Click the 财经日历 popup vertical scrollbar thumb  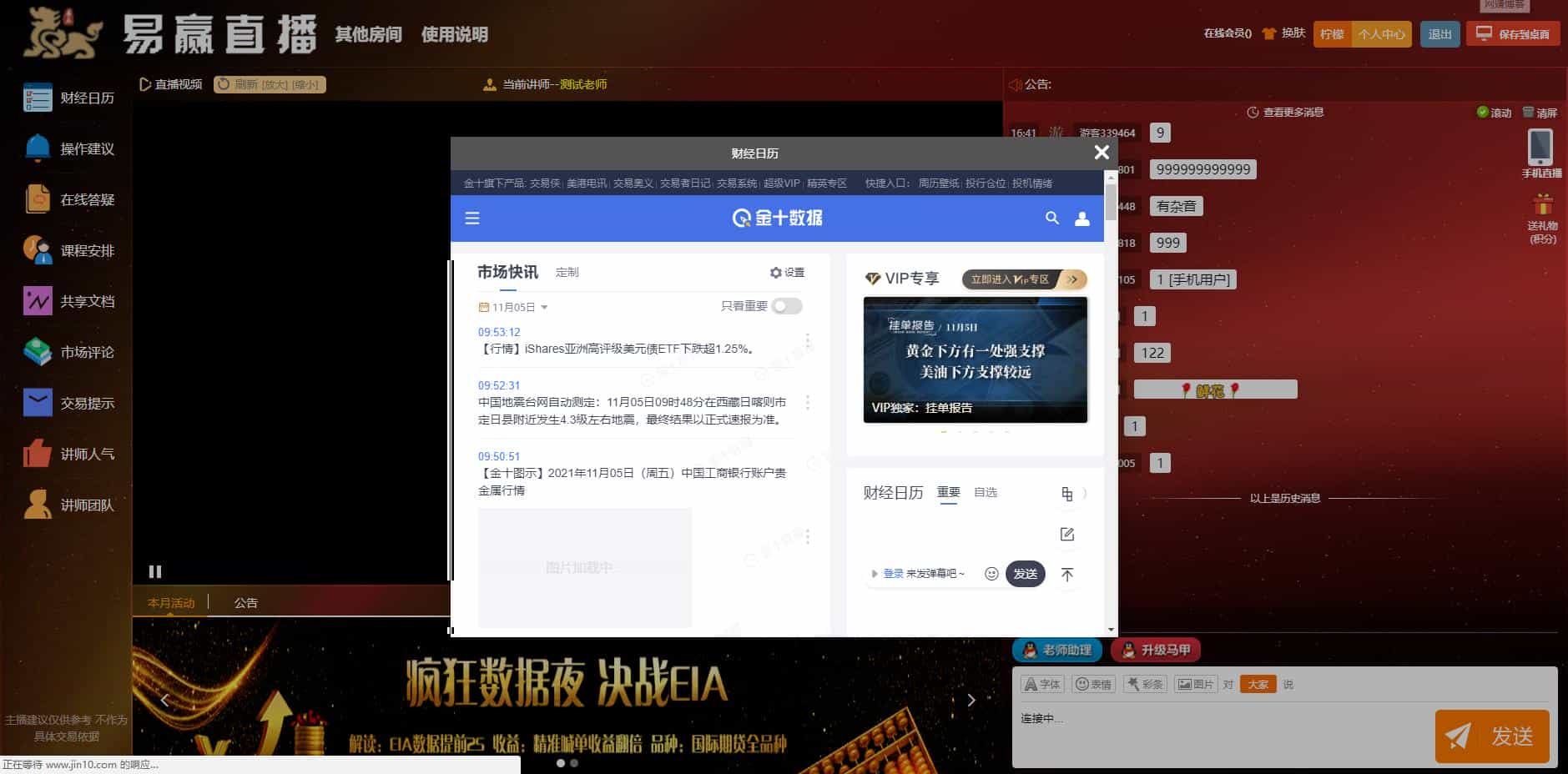point(1111,201)
